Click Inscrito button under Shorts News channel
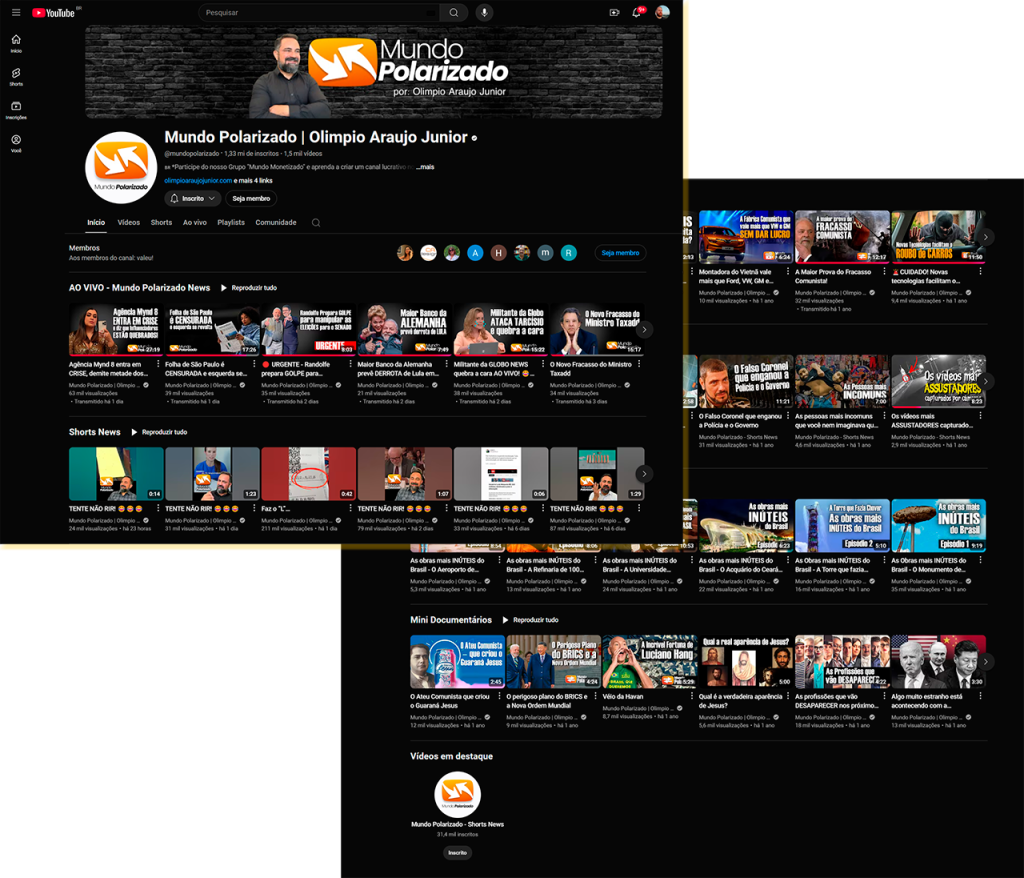Viewport: 1024px width, 878px height. 458,853
